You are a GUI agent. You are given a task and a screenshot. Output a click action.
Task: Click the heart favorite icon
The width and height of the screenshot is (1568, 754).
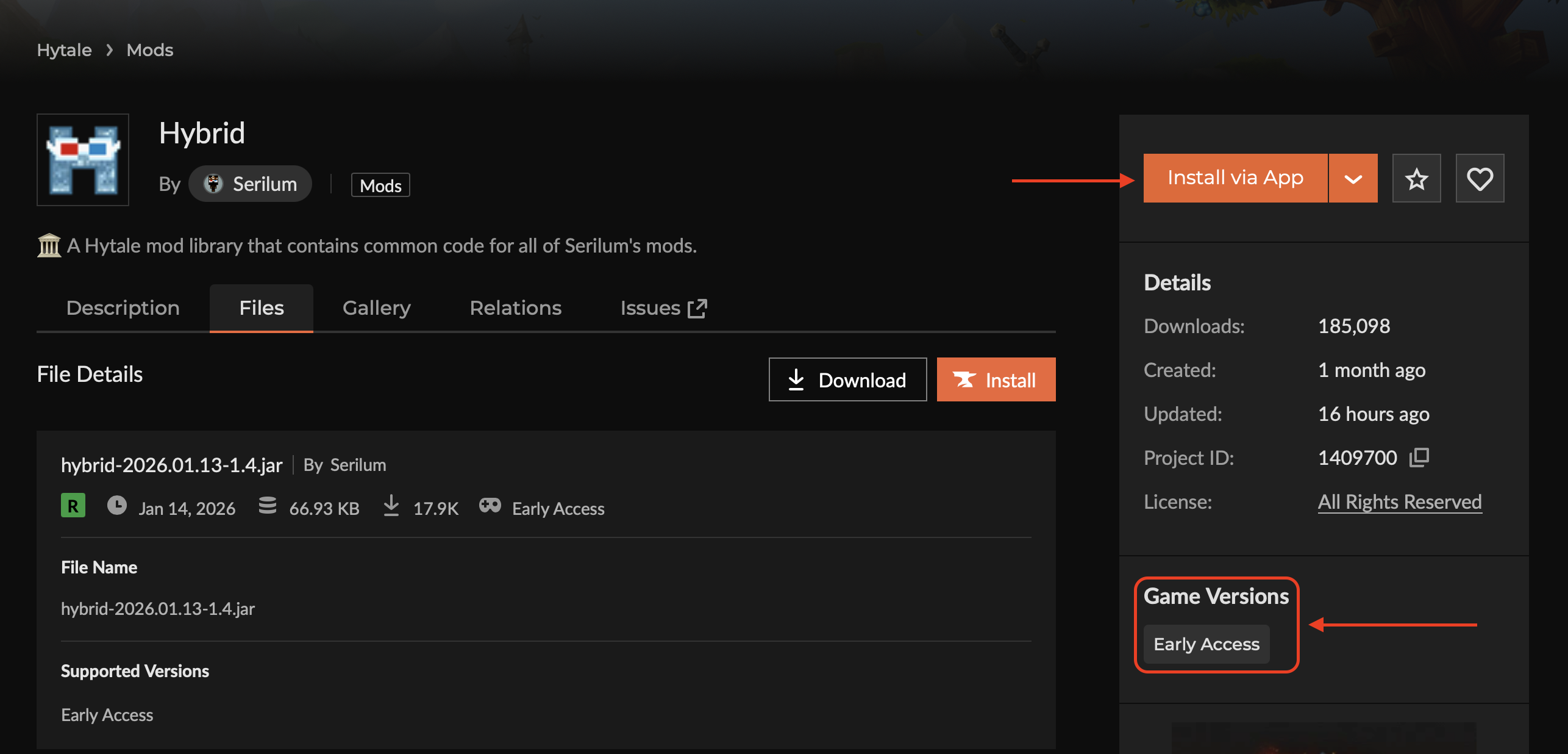click(x=1480, y=178)
